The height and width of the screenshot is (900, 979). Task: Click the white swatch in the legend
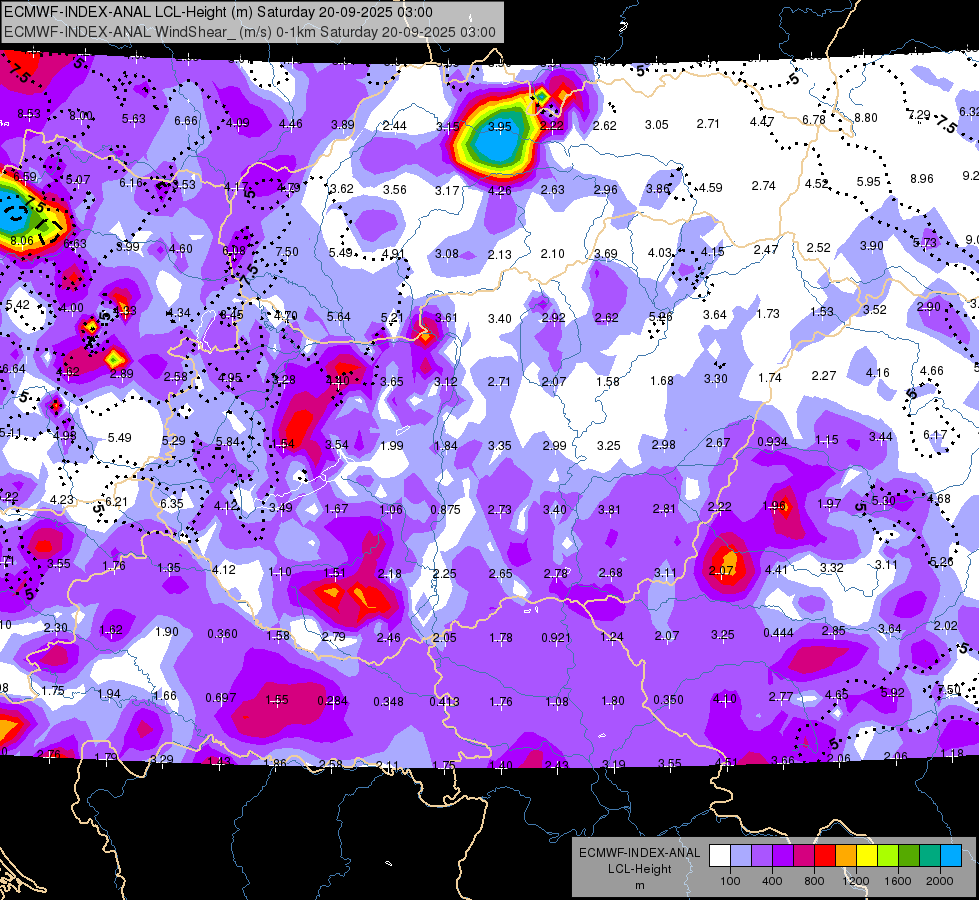(720, 856)
